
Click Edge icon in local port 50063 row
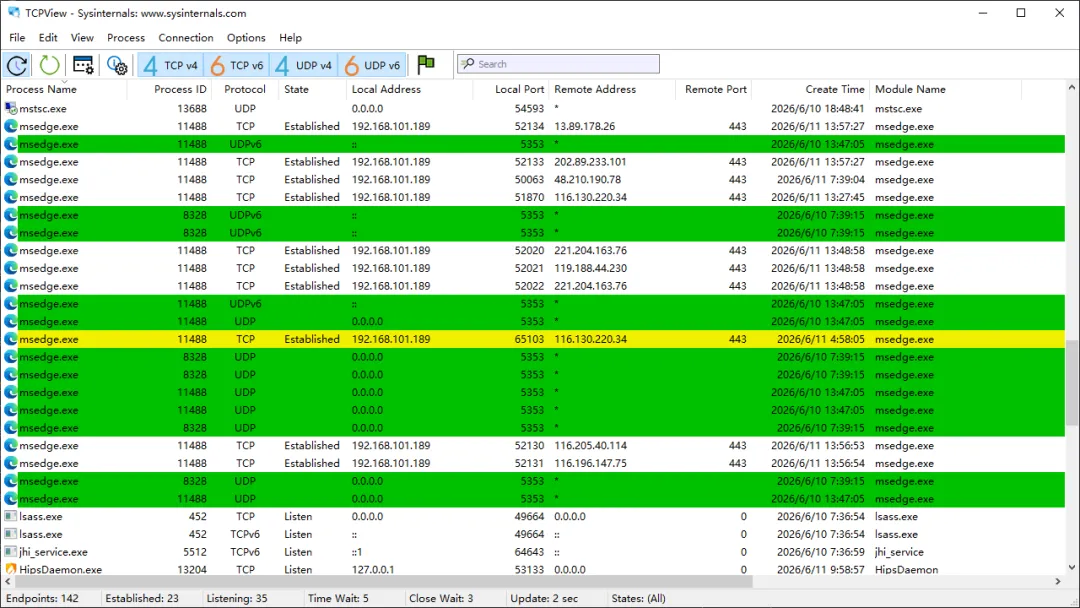pyautogui.click(x=11, y=180)
